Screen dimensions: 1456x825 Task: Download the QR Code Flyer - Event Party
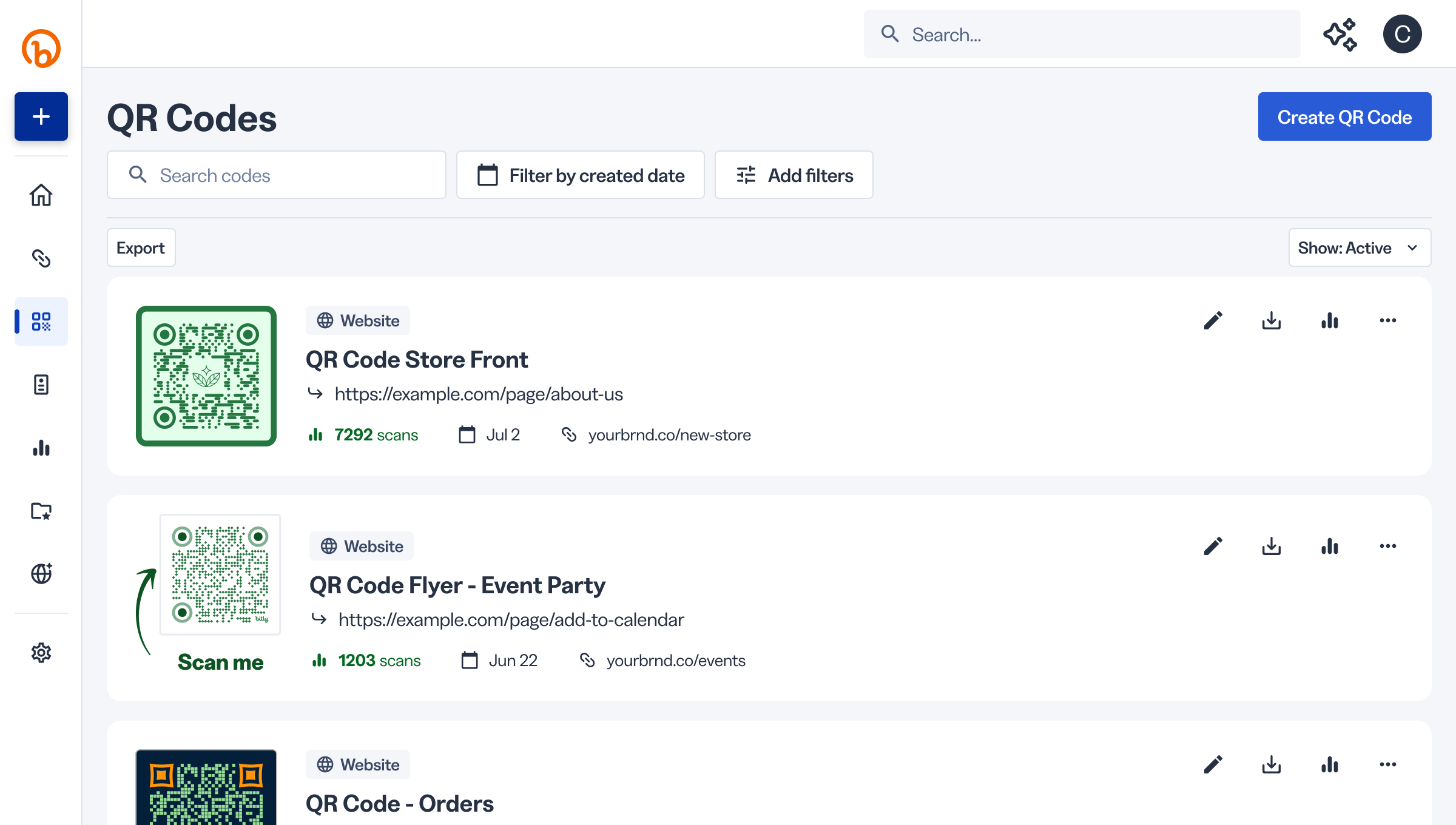(1271, 546)
